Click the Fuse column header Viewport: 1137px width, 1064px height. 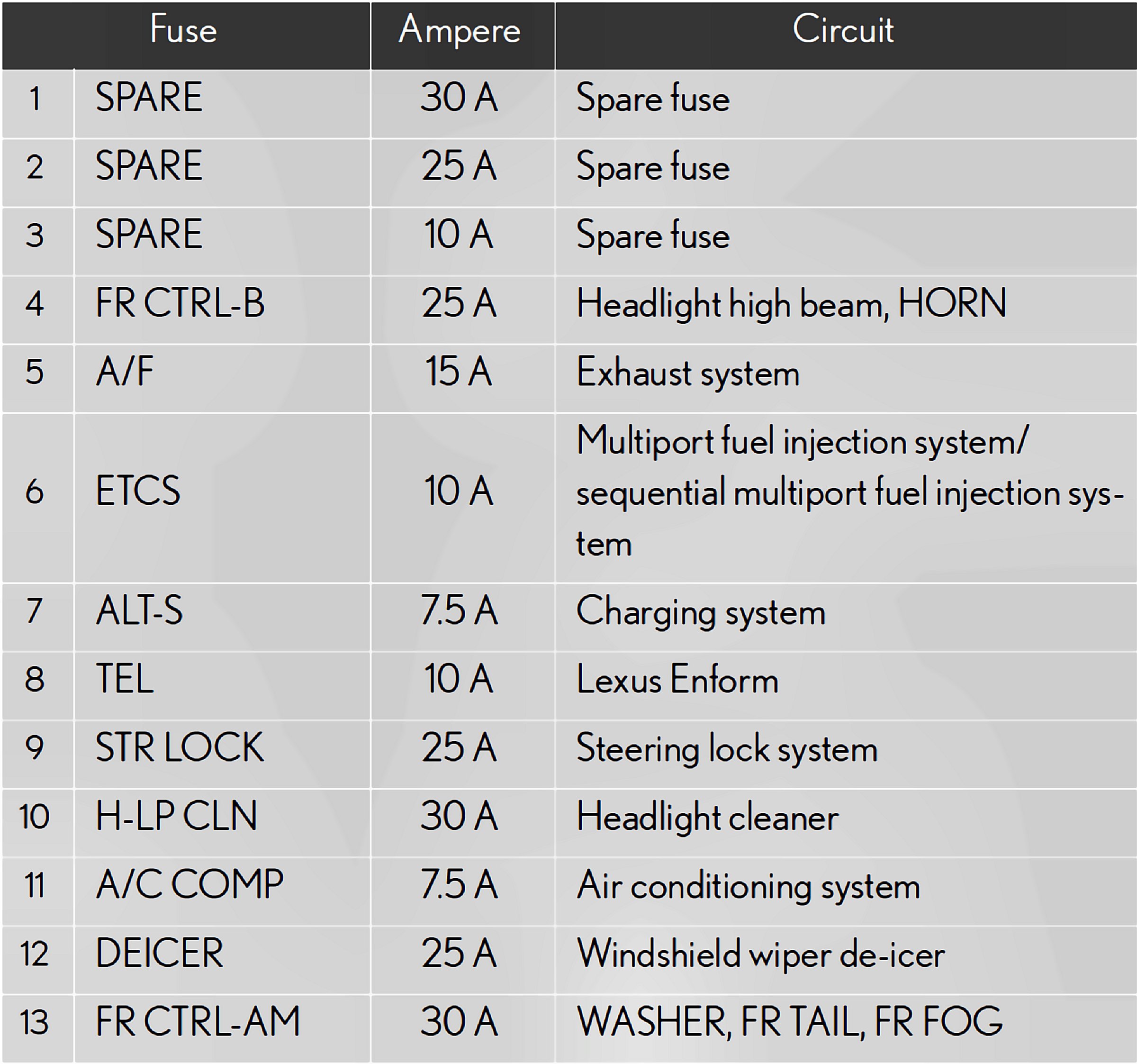click(184, 30)
